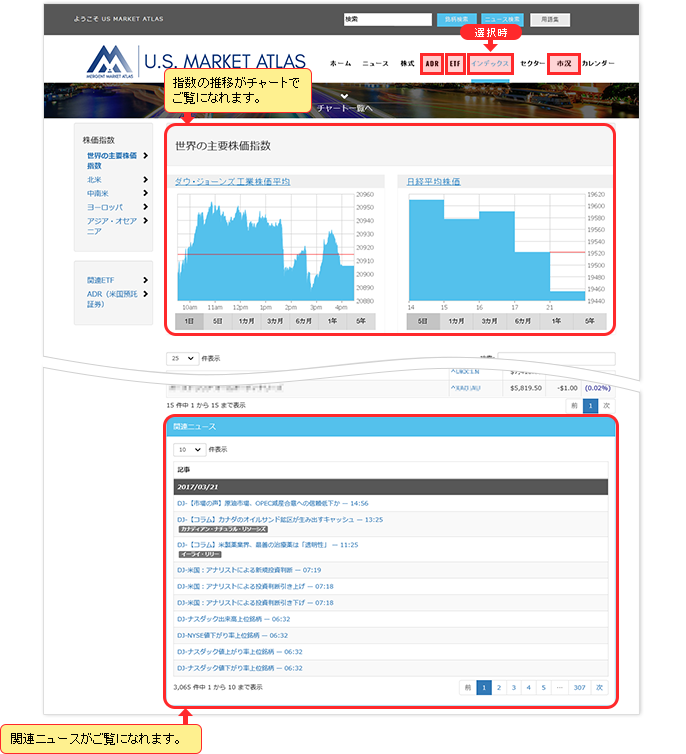Select 1カ月 range on Dow Jones chart
The image size is (686, 754).
click(x=247, y=321)
